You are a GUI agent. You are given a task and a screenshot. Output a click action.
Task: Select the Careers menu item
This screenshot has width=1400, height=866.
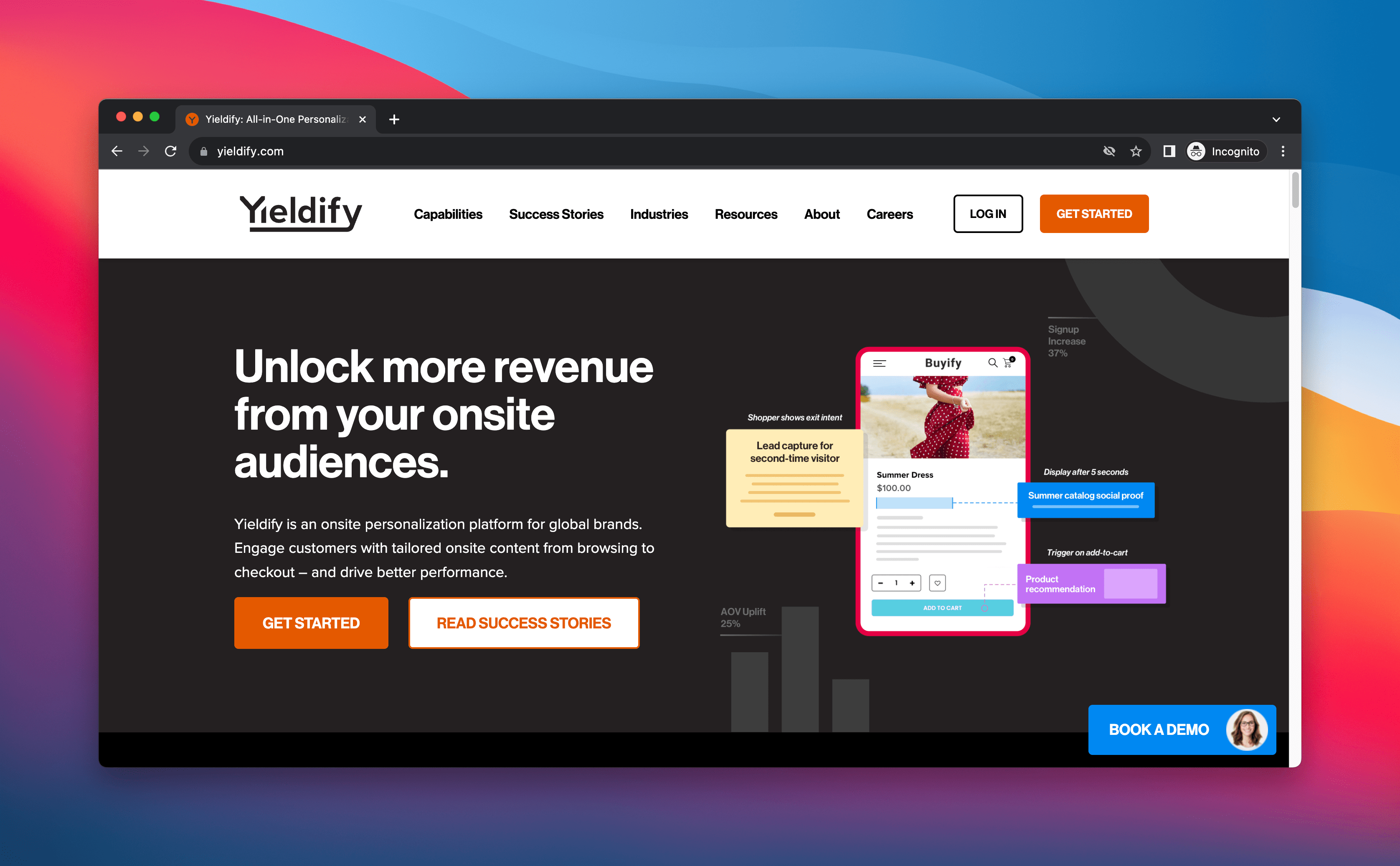[x=889, y=213]
